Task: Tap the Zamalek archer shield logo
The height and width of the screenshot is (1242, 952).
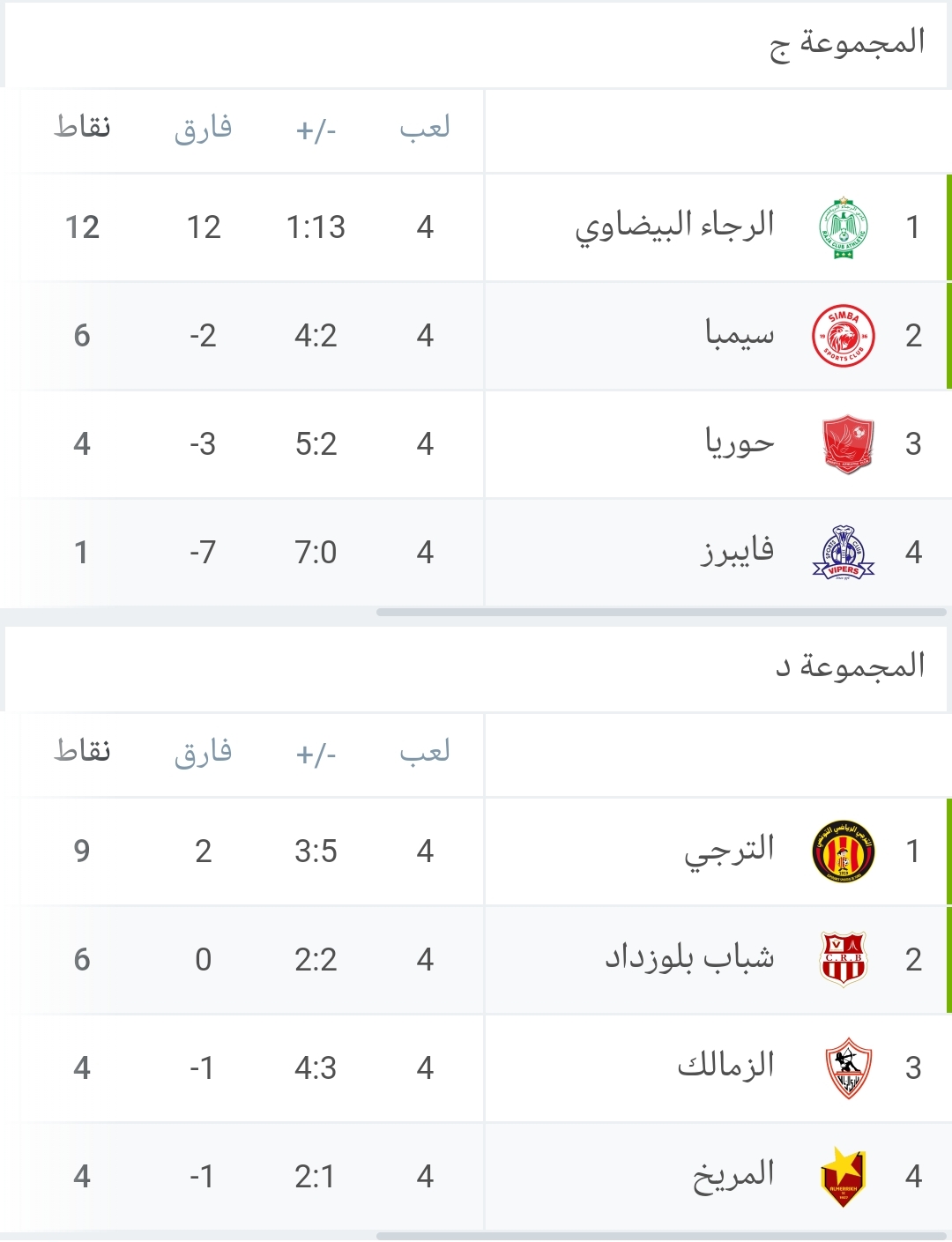Action: pos(848,1067)
